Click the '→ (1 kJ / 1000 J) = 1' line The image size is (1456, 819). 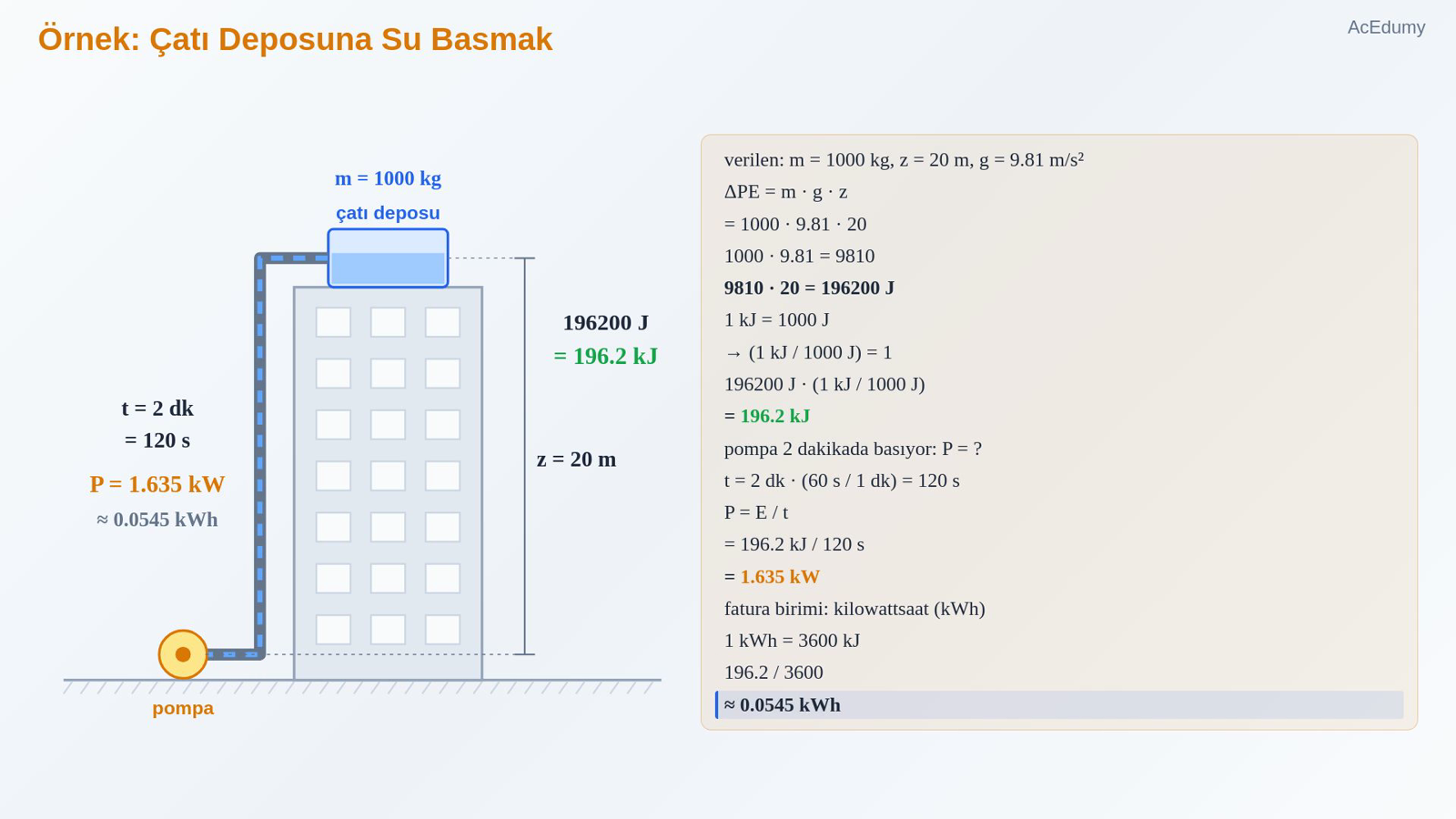[808, 352]
